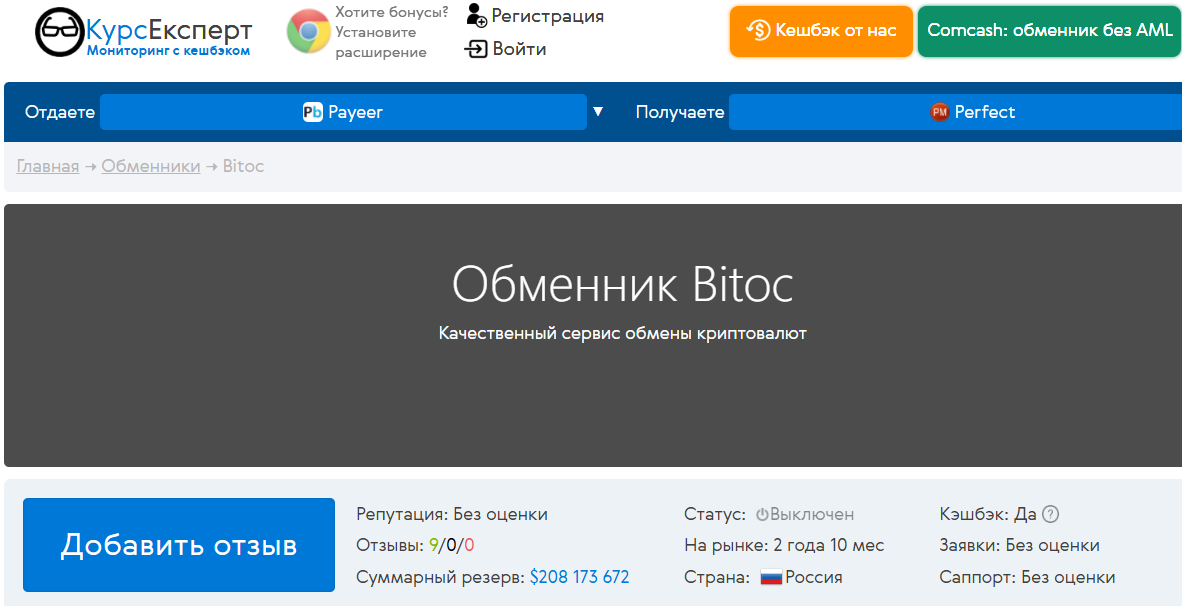Click the Добавить отзыв button

click(x=178, y=545)
